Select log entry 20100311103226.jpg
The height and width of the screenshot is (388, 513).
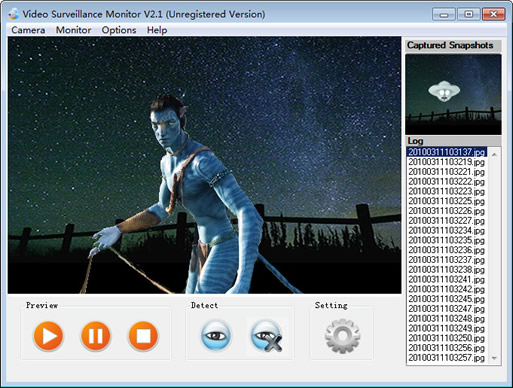pyautogui.click(x=447, y=211)
